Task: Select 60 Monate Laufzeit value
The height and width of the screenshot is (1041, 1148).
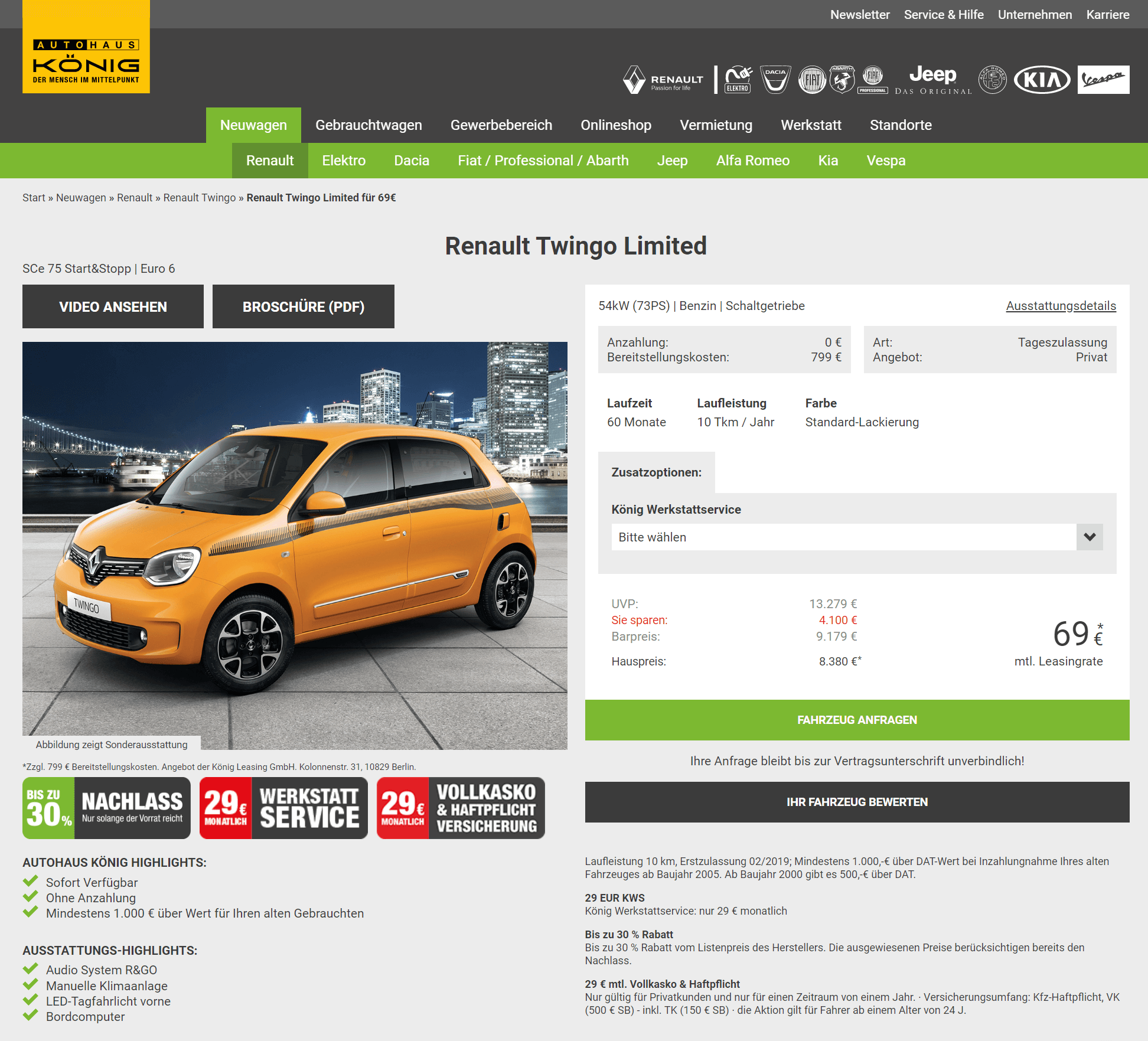Action: 637,422
